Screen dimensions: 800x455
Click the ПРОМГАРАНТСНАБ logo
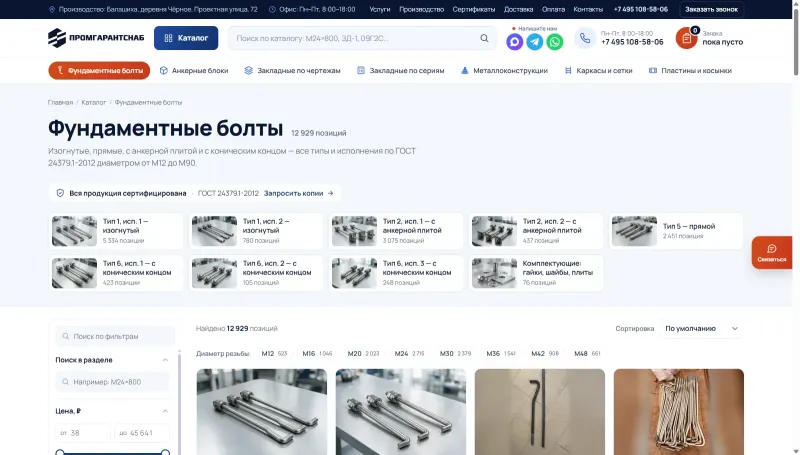[x=96, y=38]
